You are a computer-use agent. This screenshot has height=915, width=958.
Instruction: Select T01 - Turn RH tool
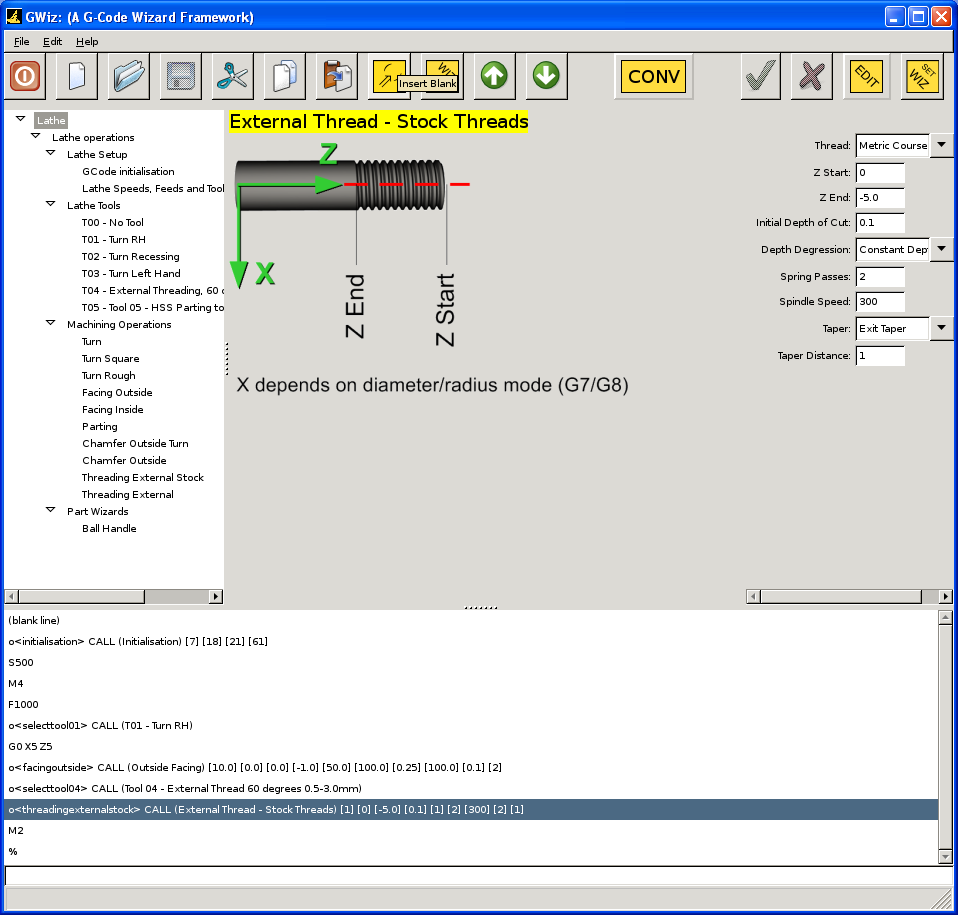point(114,239)
